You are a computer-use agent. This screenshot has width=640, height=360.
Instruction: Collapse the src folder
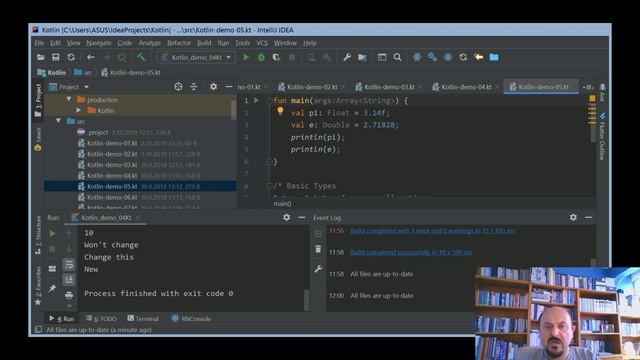coord(58,121)
